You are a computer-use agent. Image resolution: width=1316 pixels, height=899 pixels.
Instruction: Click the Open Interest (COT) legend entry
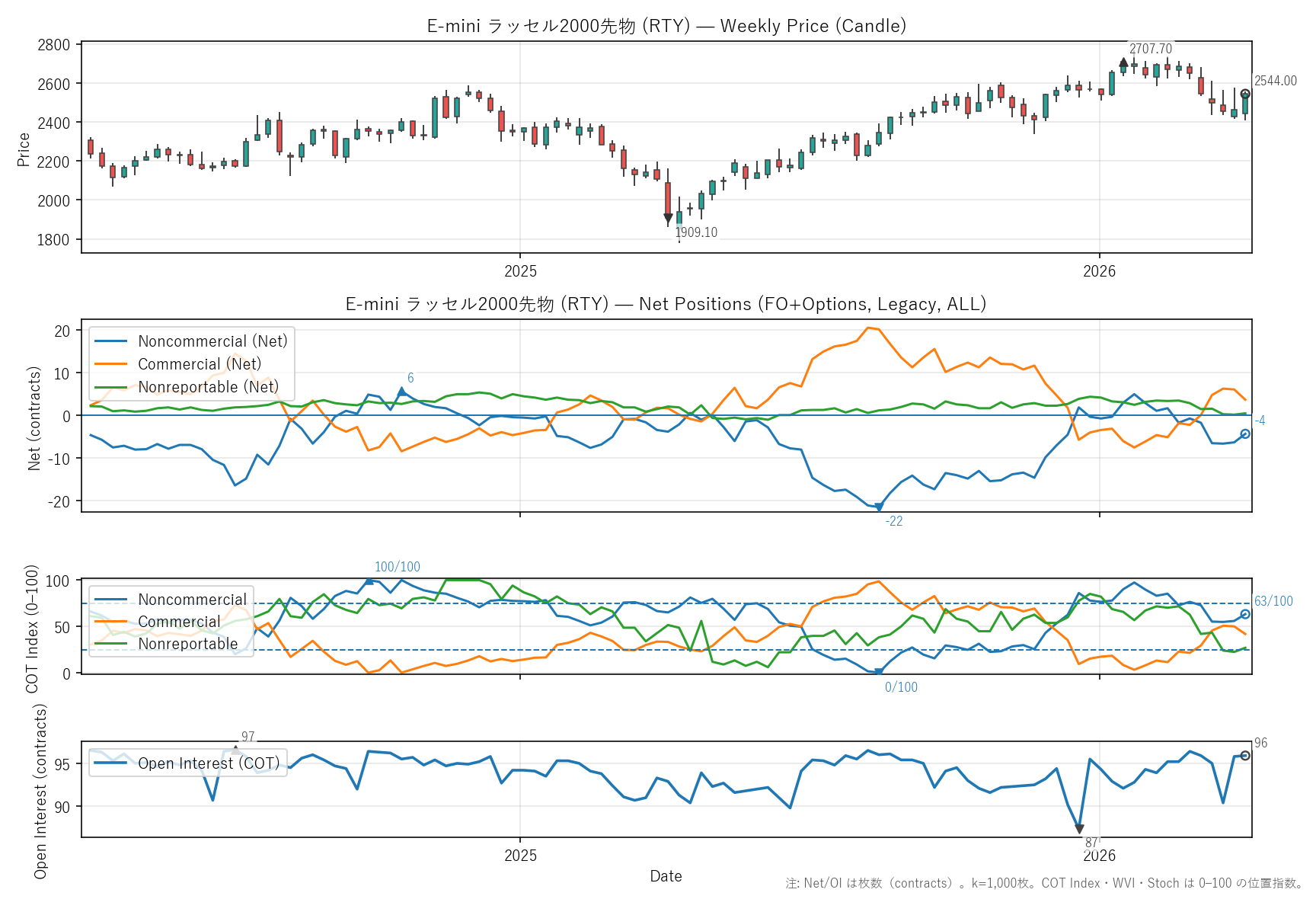pos(209,763)
